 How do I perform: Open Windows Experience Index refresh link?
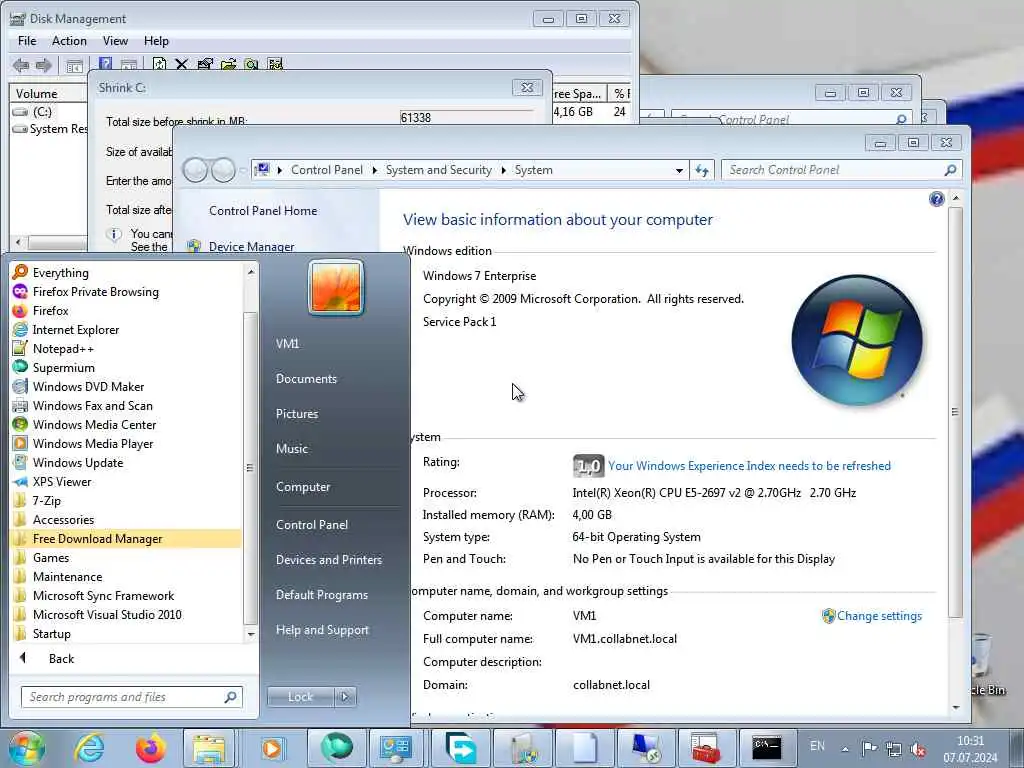[749, 466]
